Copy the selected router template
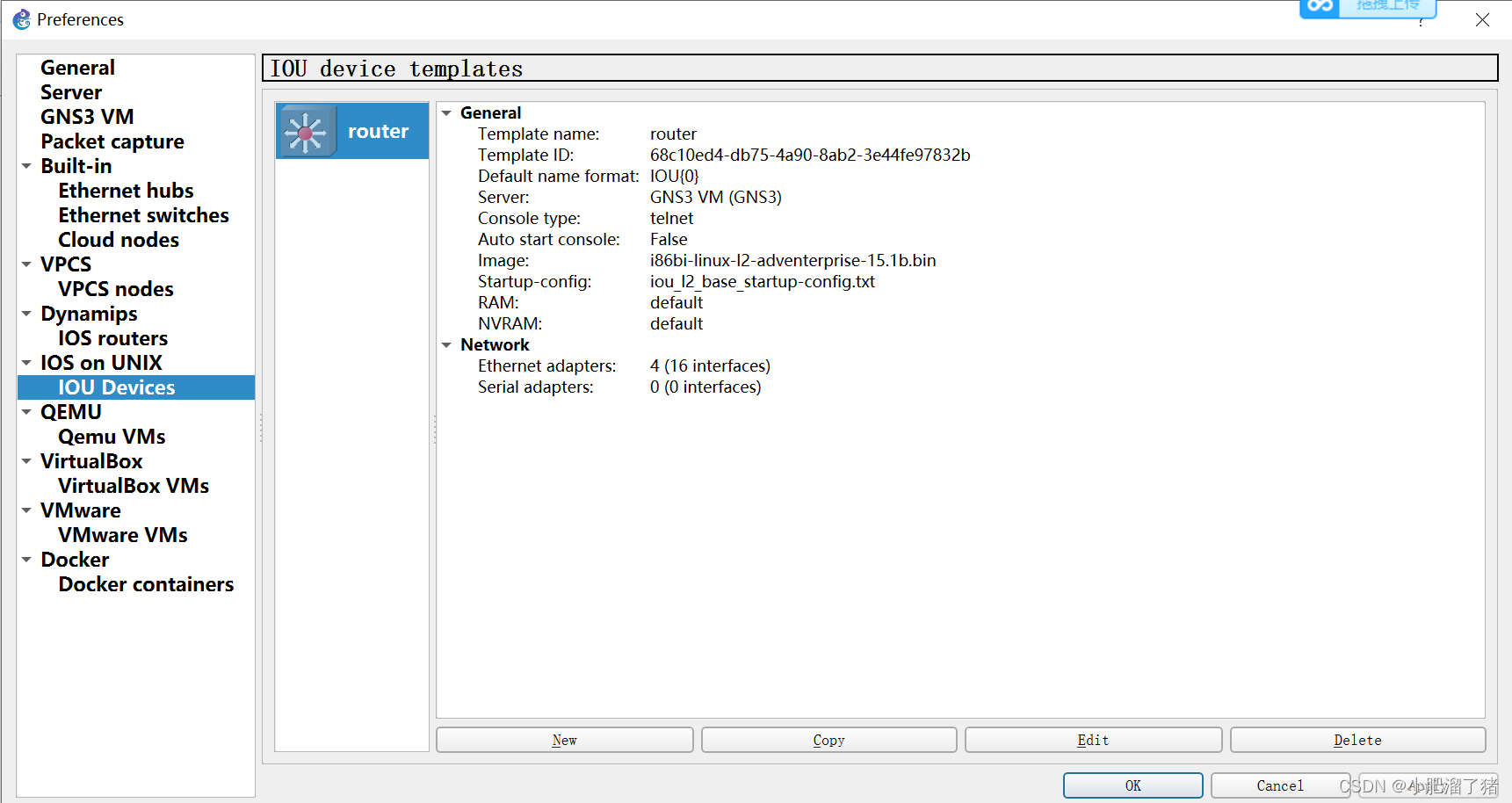 (829, 740)
